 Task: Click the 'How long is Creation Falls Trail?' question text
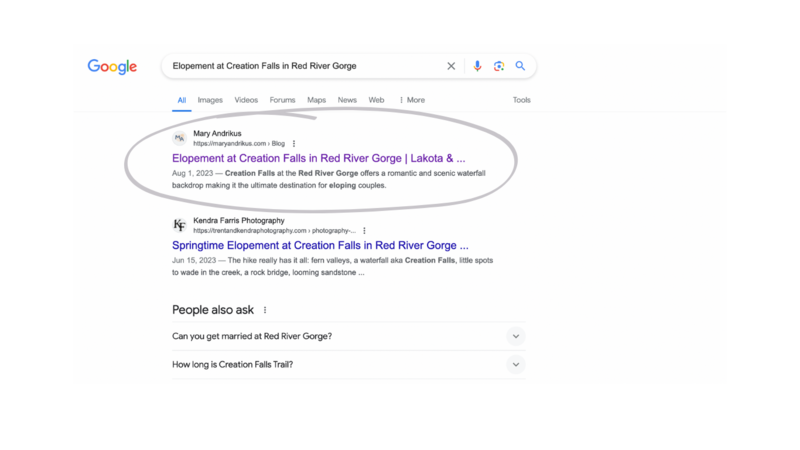click(233, 365)
